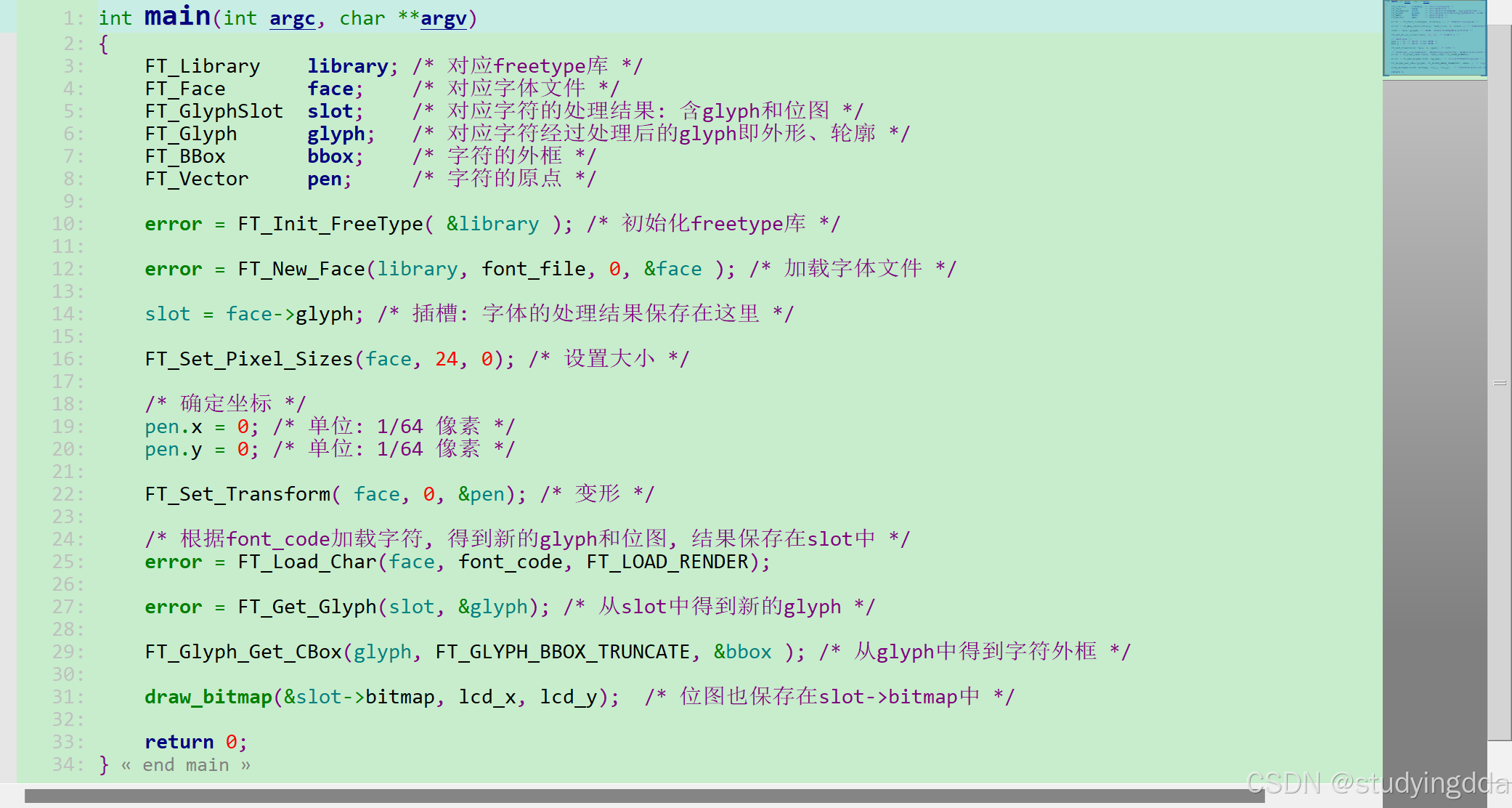Click the 'end main' closing brace annotation

pos(186,765)
